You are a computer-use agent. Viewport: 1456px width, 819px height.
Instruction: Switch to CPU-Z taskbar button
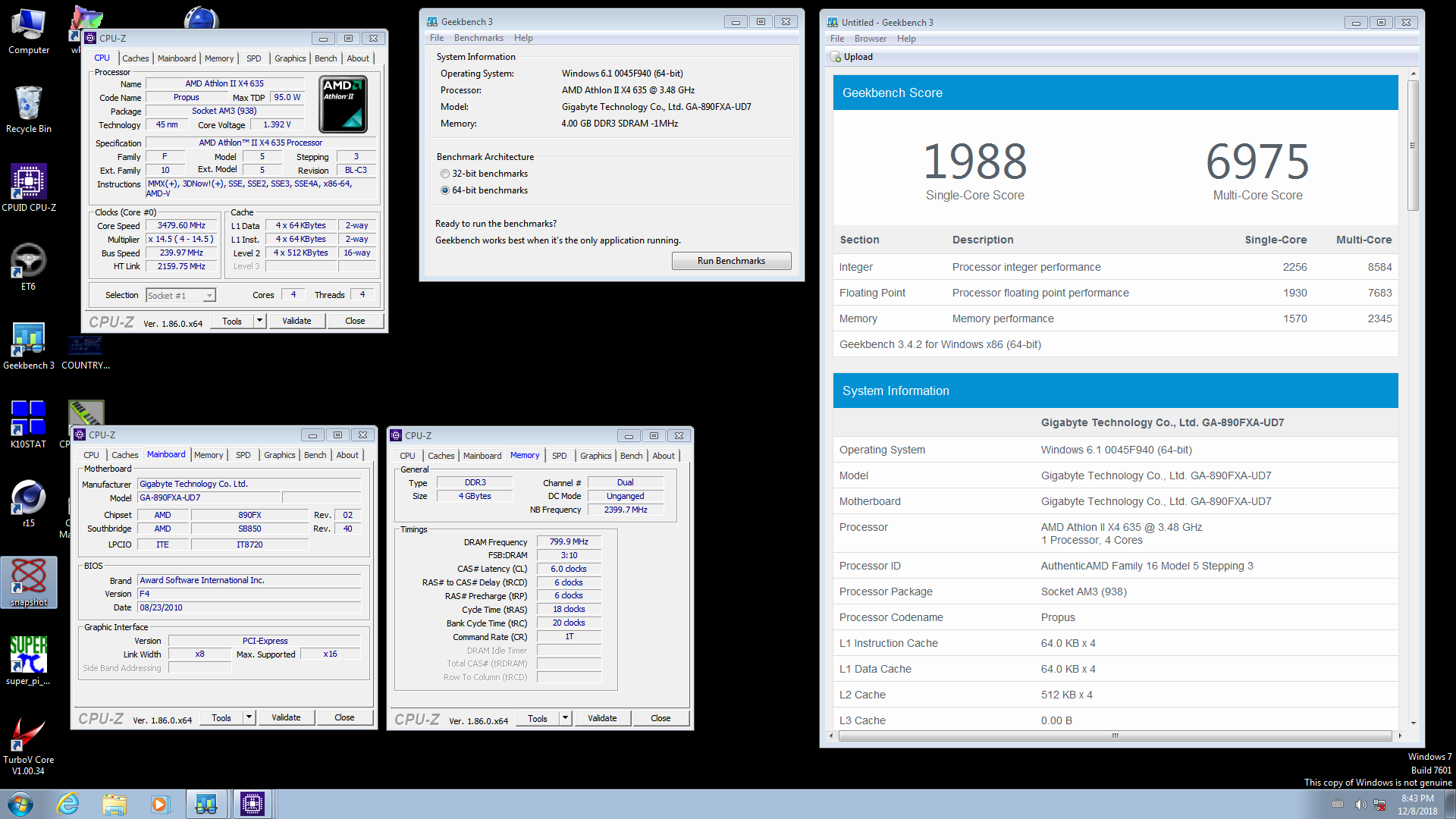click(253, 804)
